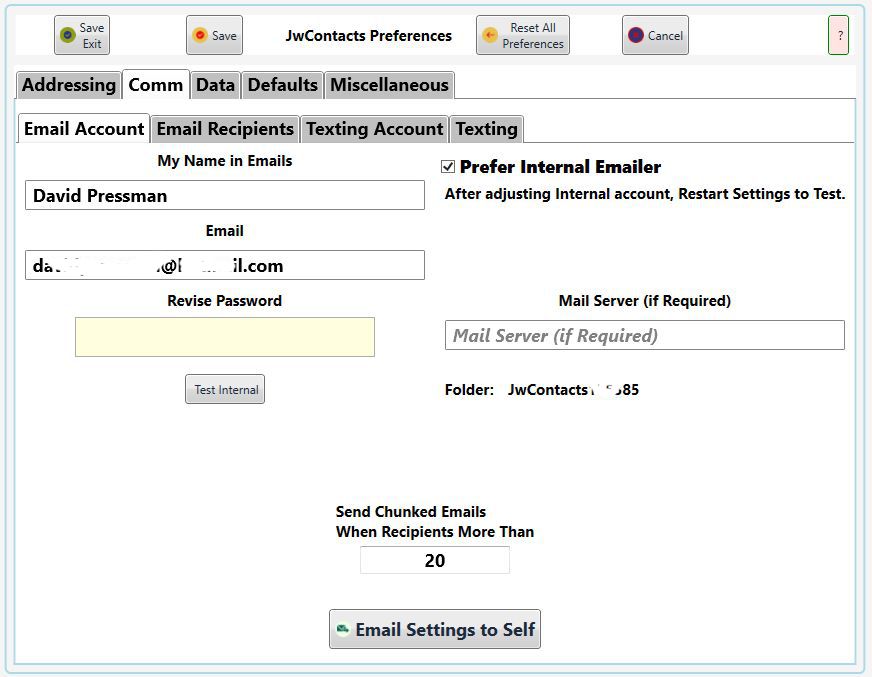Open the Texting Account sub-tab
The height and width of the screenshot is (677, 872).
[375, 129]
